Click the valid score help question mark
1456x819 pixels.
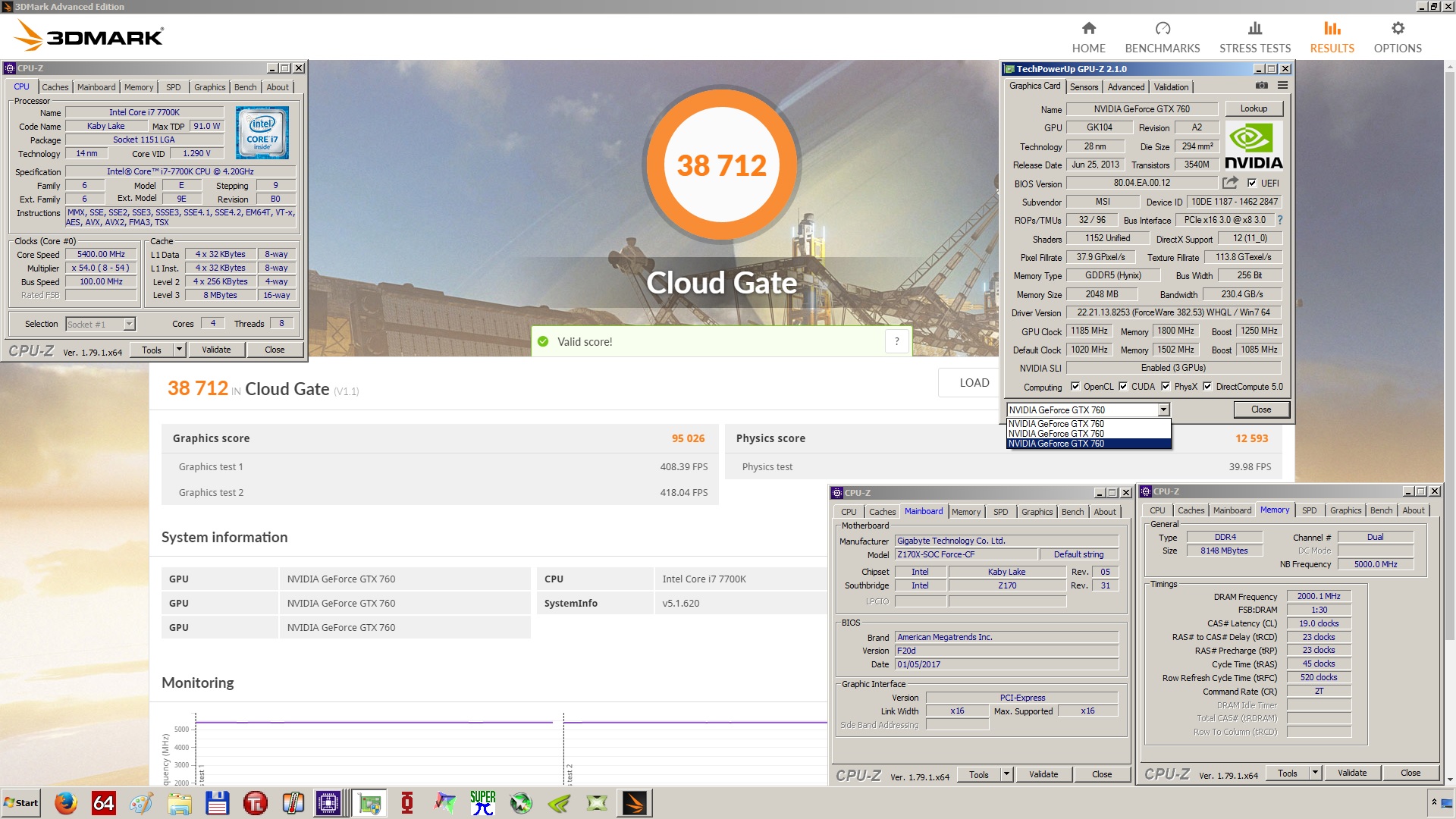(897, 341)
